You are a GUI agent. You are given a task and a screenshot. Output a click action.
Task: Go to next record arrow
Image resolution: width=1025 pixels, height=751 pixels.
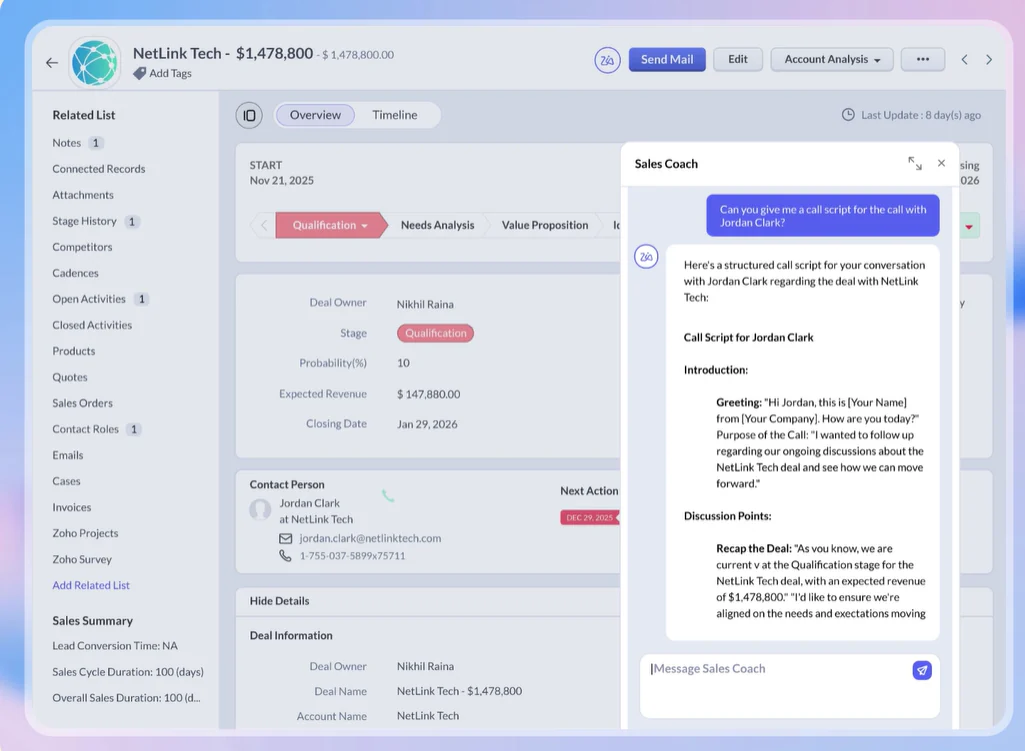[989, 59]
